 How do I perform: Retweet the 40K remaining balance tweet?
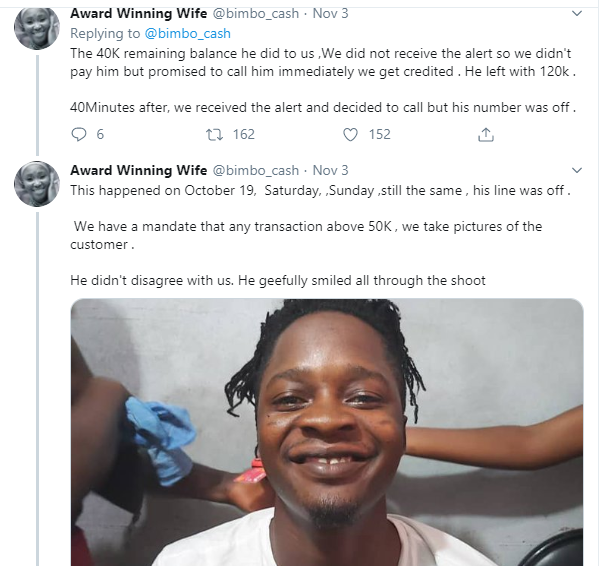tap(213, 134)
